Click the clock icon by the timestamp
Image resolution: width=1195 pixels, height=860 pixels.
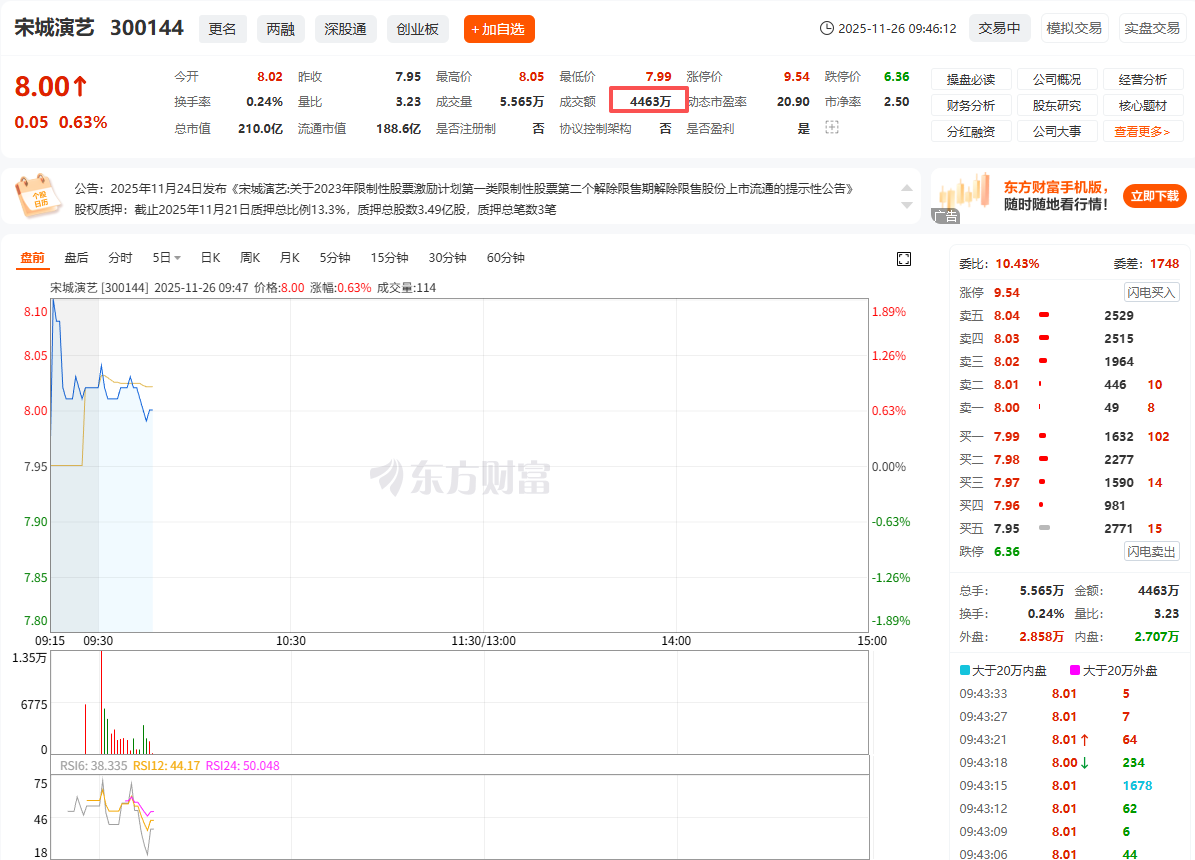tap(827, 28)
